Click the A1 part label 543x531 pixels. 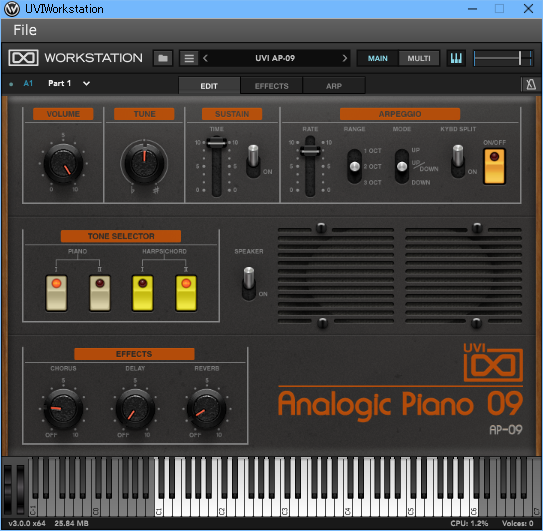point(28,83)
